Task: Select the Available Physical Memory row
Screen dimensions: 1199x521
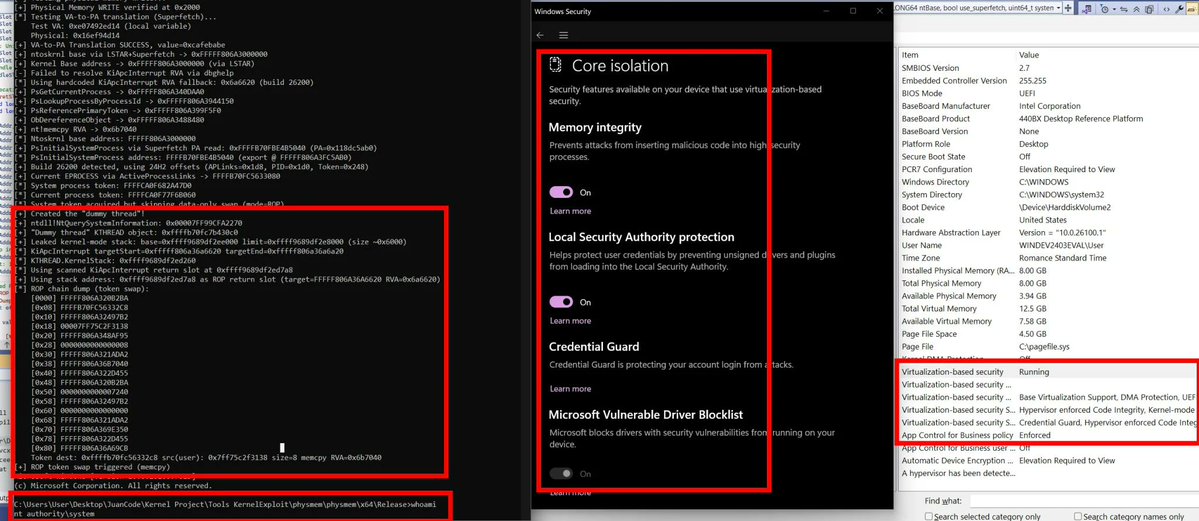Action: tap(1049, 295)
